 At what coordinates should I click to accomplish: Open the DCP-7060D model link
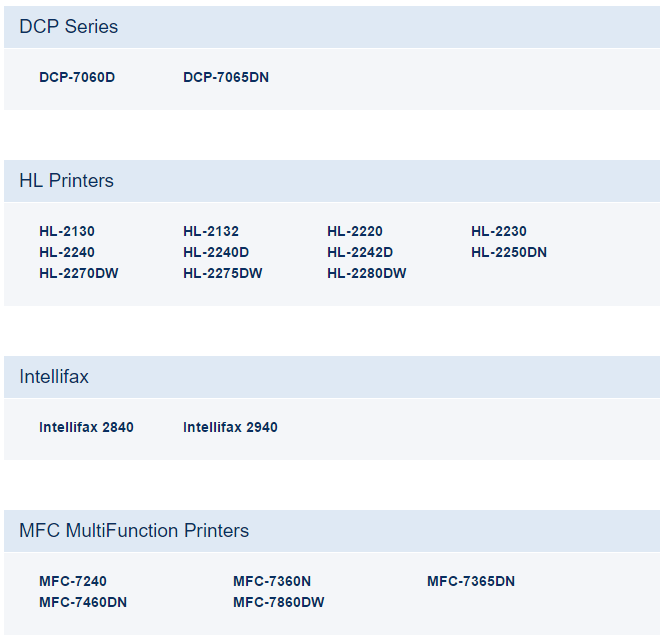[77, 77]
